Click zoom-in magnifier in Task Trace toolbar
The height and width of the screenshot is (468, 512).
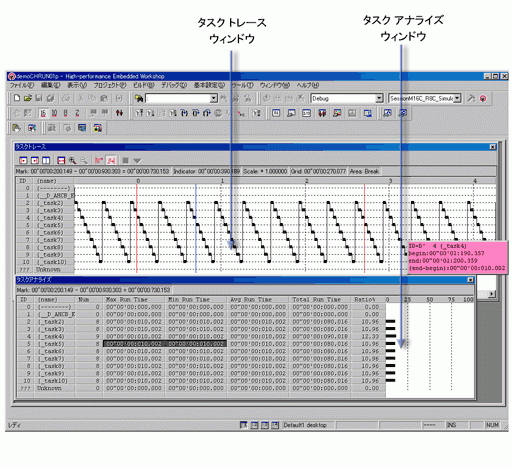72,161
